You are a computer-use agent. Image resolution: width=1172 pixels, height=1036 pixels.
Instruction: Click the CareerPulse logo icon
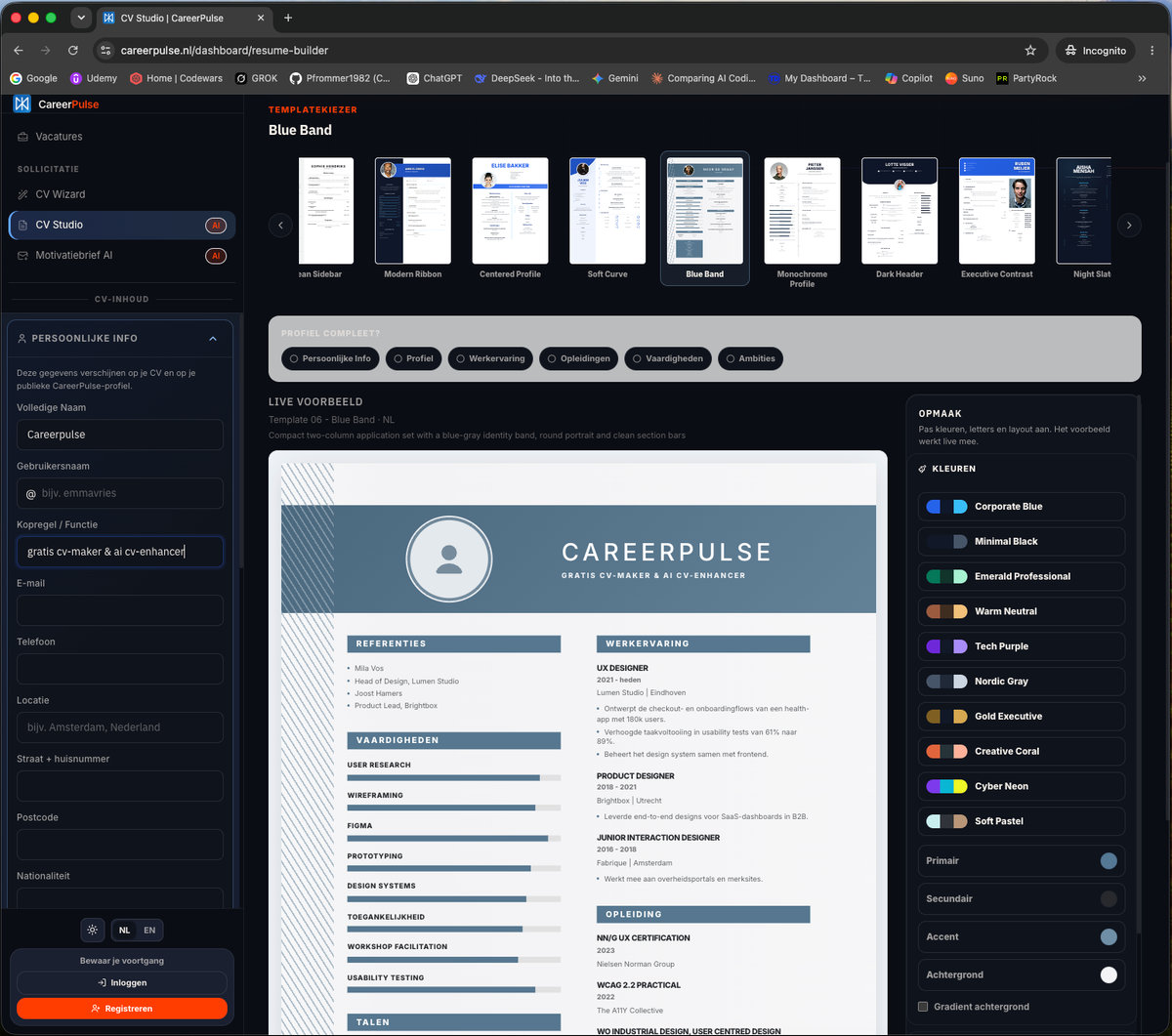coord(22,104)
